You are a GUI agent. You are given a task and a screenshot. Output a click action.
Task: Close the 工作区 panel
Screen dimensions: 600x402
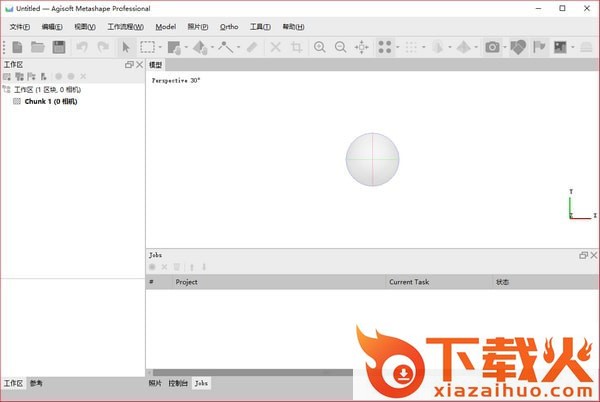140,65
